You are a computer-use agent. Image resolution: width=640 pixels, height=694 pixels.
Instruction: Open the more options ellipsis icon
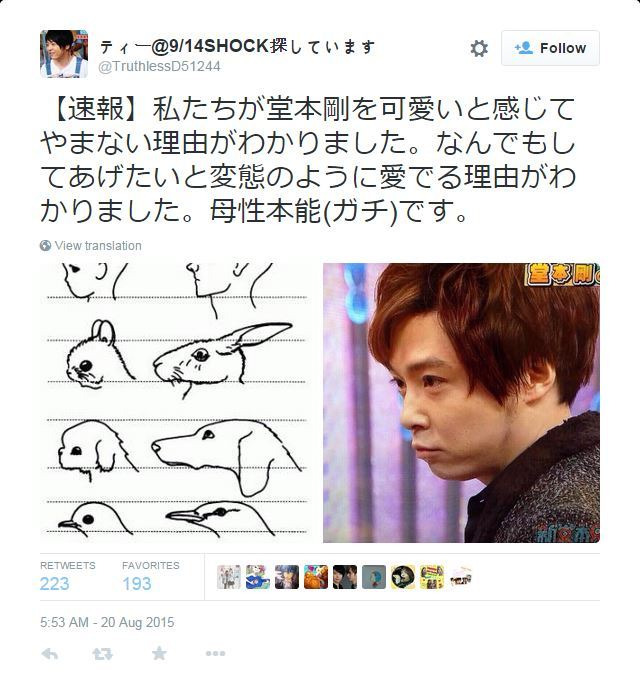click(215, 653)
